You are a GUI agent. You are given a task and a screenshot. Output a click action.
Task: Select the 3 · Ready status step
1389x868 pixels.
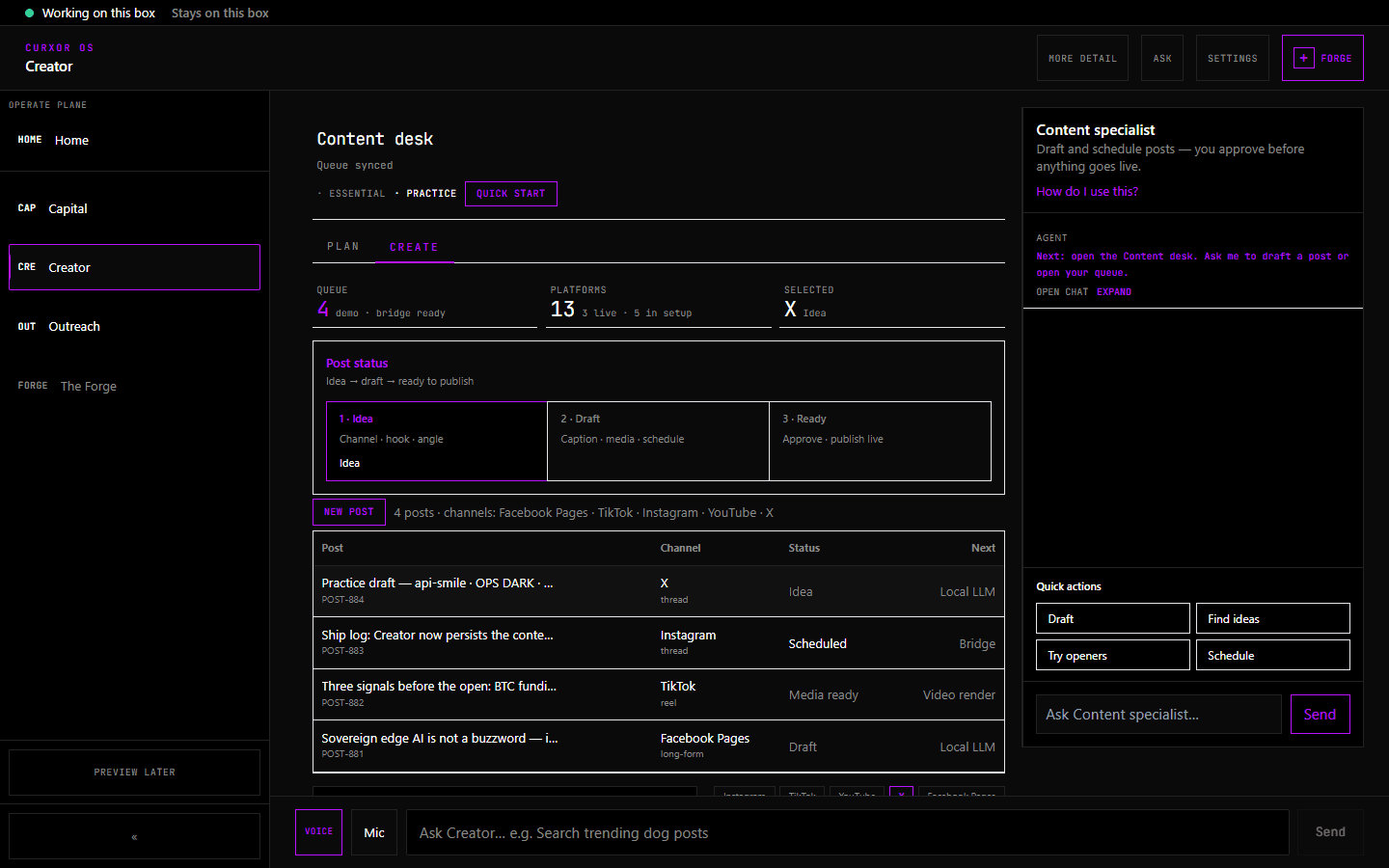[880, 441]
